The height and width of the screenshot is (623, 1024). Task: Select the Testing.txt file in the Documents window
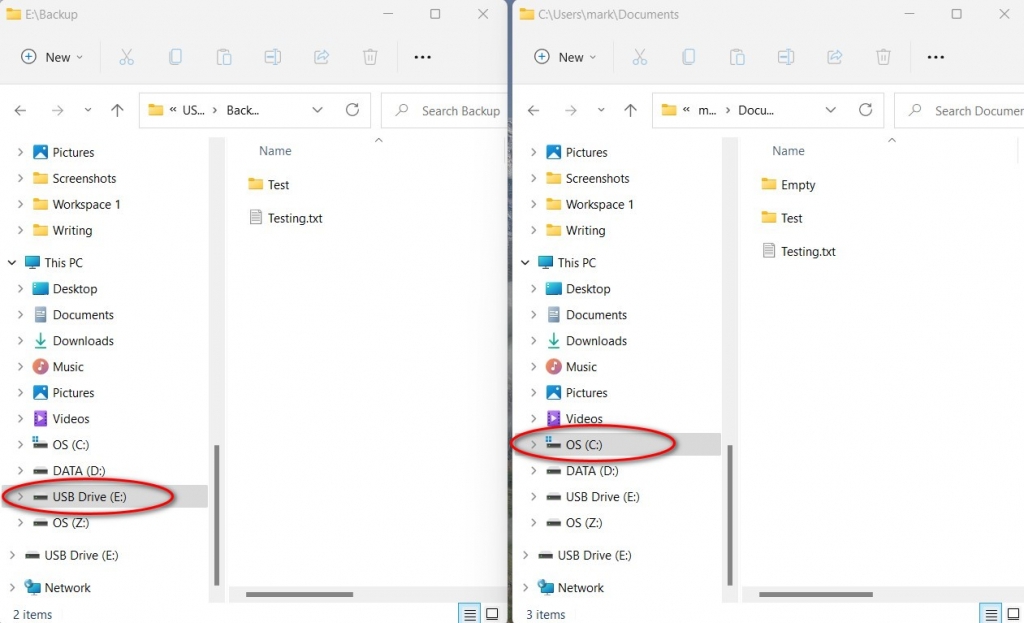click(x=806, y=251)
